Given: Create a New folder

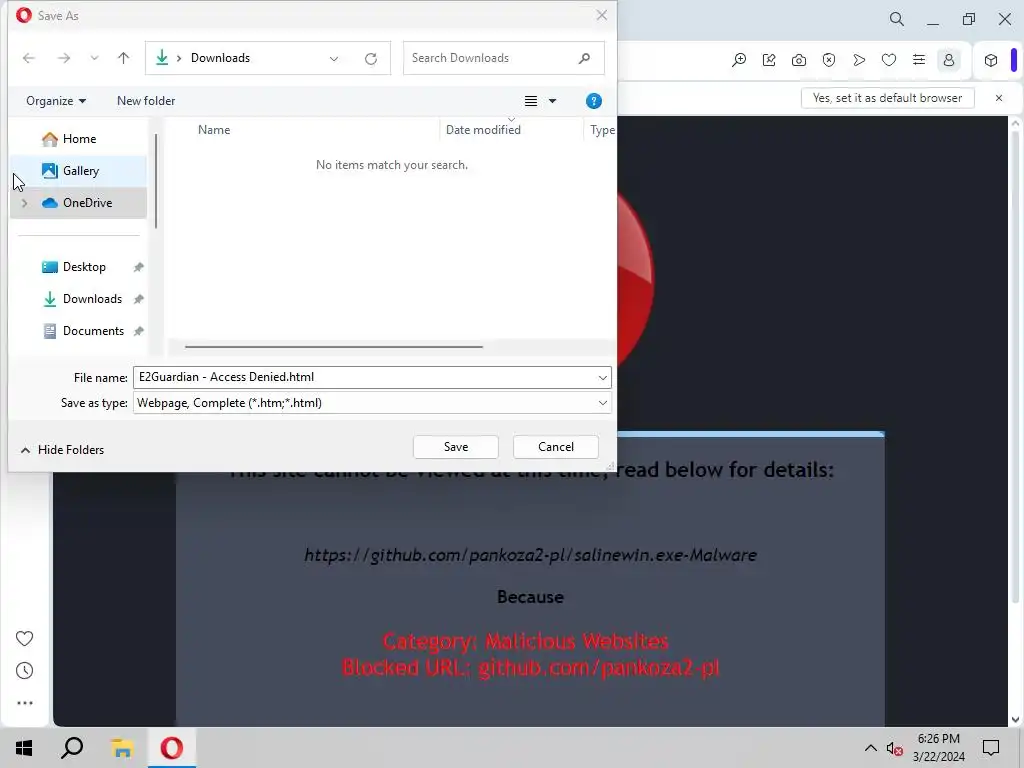Looking at the screenshot, I should point(146,101).
